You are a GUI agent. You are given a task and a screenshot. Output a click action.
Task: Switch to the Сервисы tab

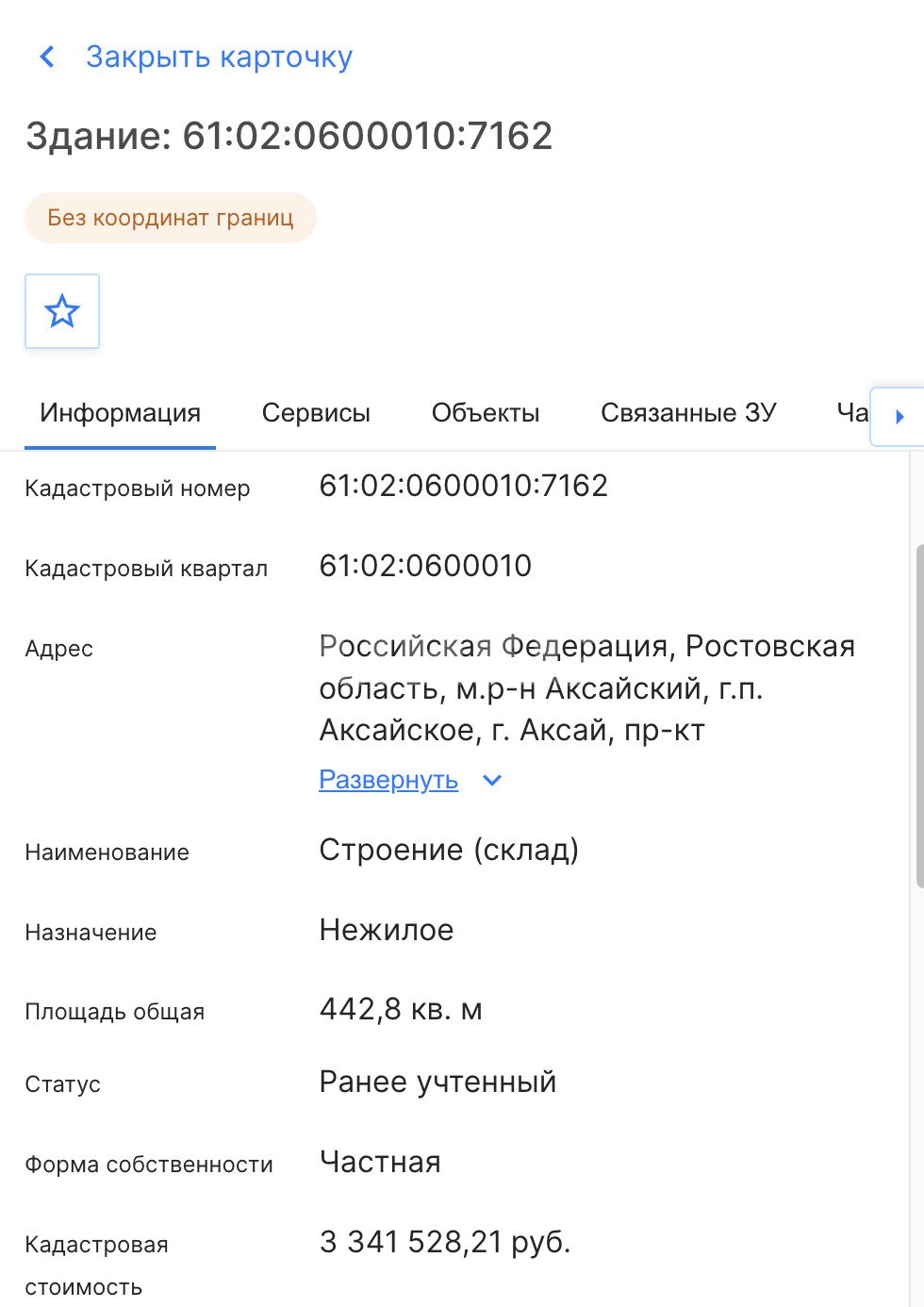pos(316,413)
